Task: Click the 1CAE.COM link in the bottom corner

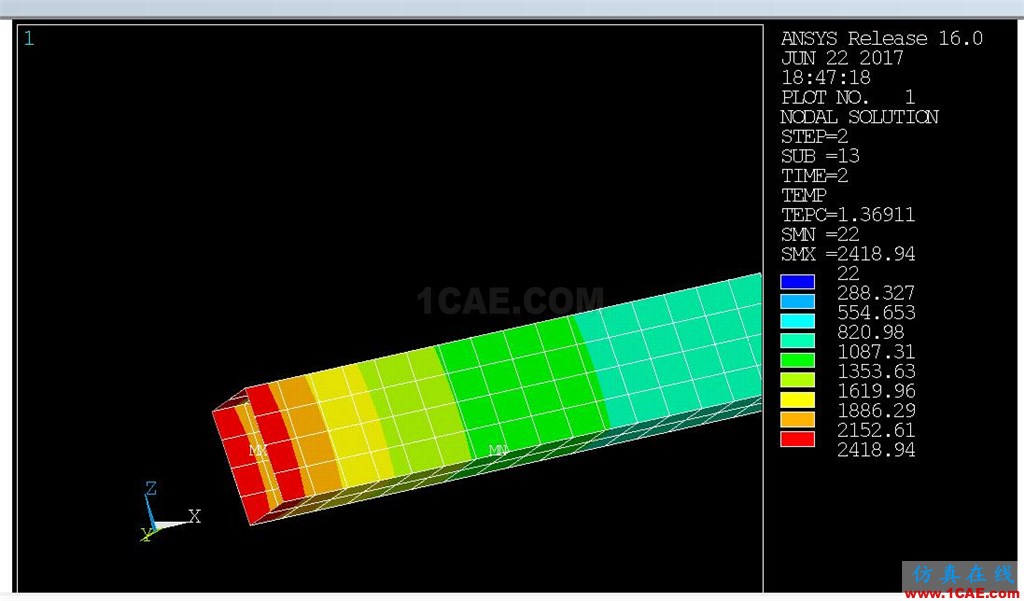Action: click(x=963, y=594)
